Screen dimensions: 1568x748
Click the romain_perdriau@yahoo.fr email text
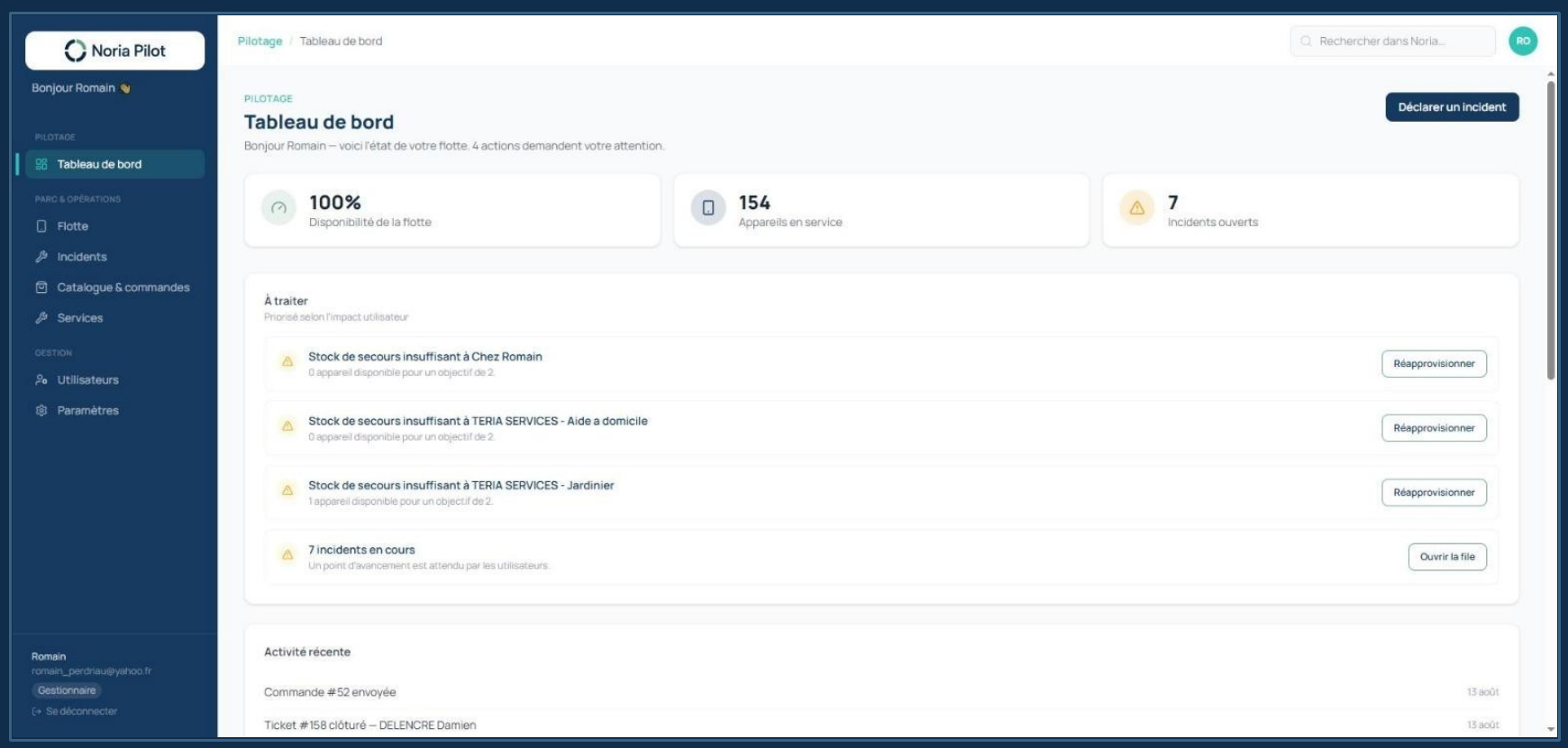click(x=91, y=671)
